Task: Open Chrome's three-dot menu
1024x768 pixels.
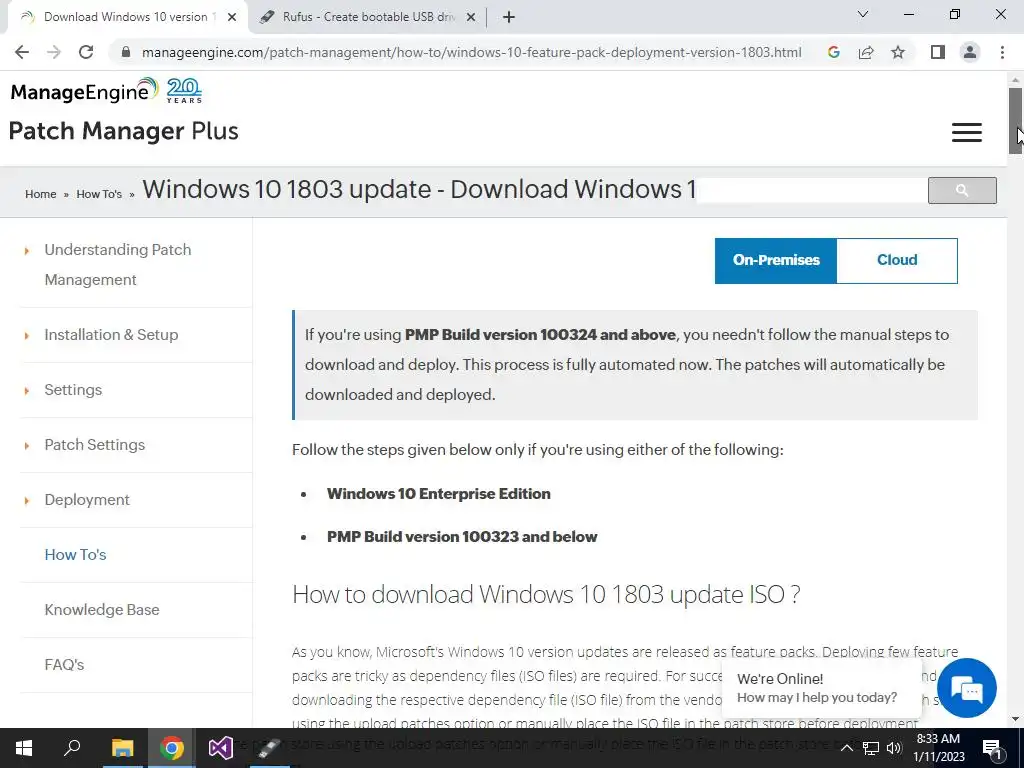Action: pyautogui.click(x=1002, y=52)
